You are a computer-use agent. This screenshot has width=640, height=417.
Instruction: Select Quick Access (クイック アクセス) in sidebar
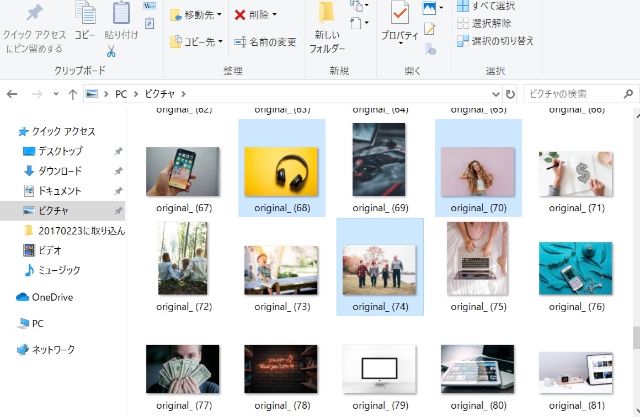click(x=57, y=131)
